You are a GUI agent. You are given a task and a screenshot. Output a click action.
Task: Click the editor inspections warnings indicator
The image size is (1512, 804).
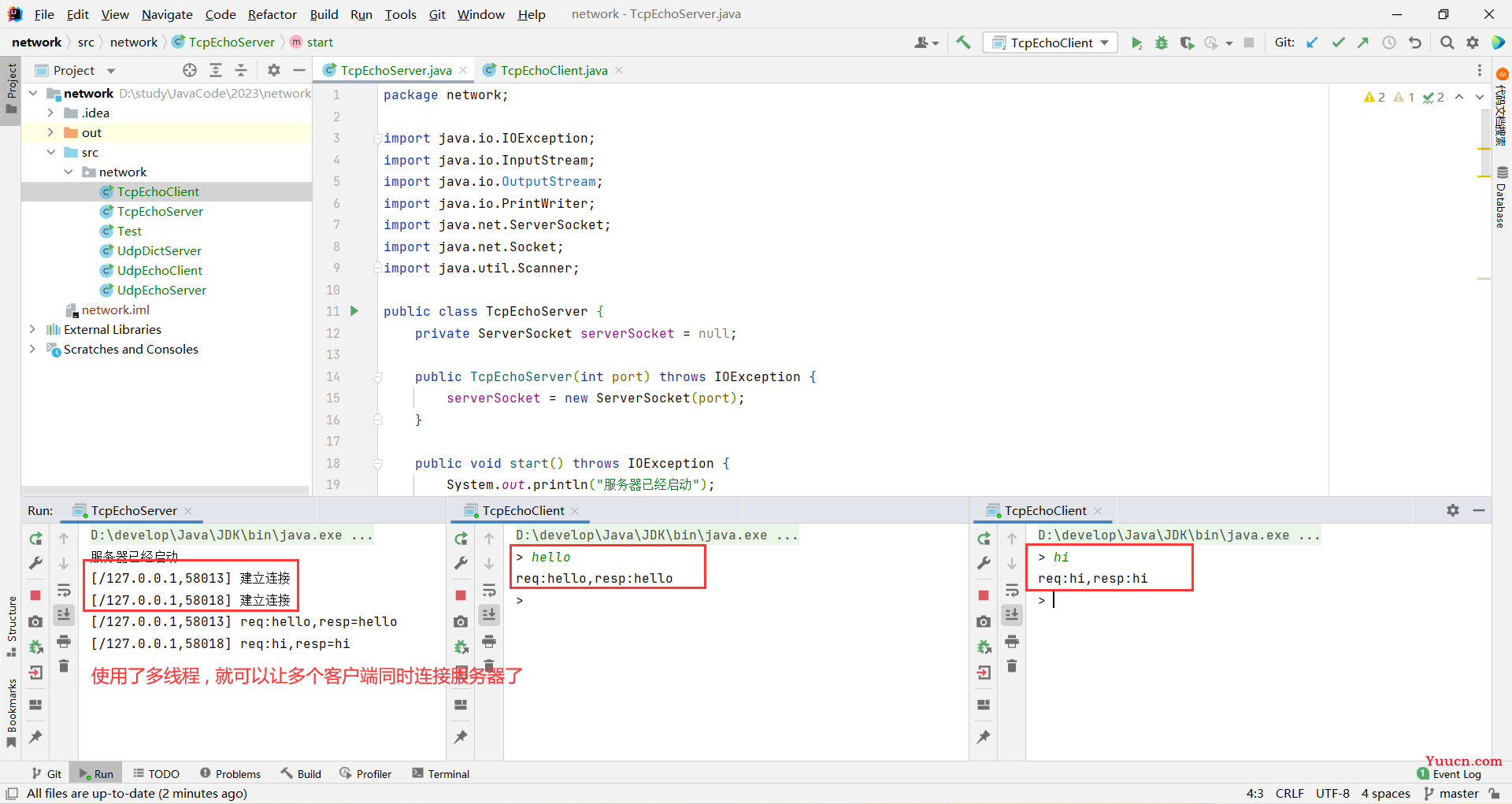click(x=1405, y=97)
